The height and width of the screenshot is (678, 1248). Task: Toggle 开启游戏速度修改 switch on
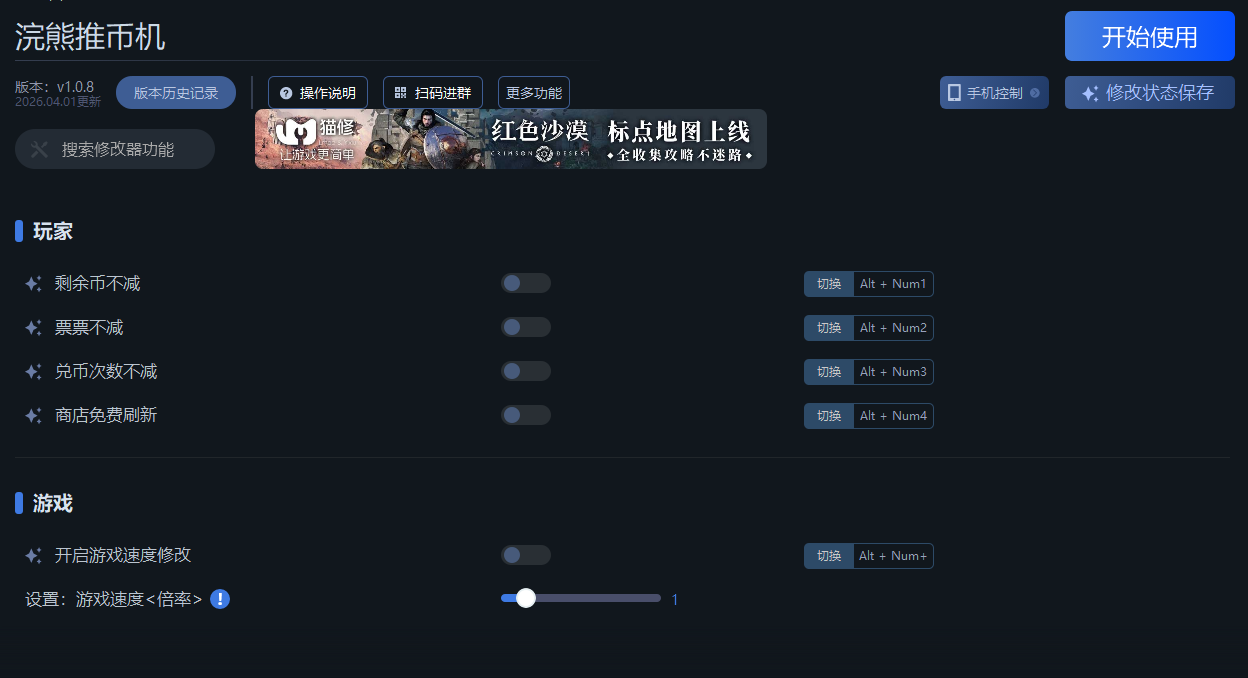point(525,556)
